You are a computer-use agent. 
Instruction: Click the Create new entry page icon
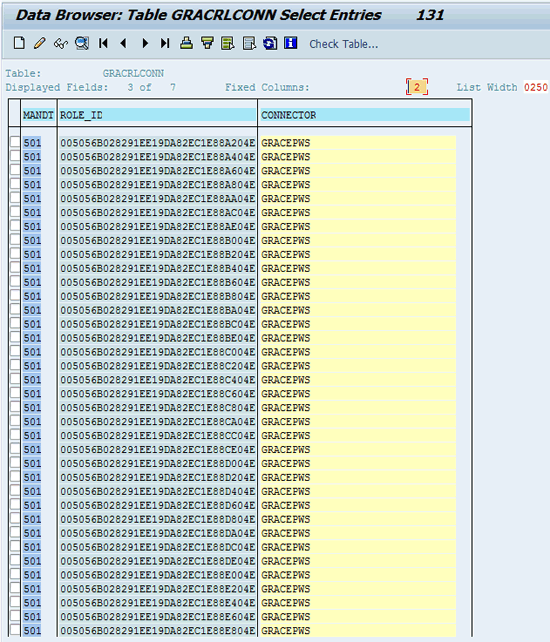(19, 43)
